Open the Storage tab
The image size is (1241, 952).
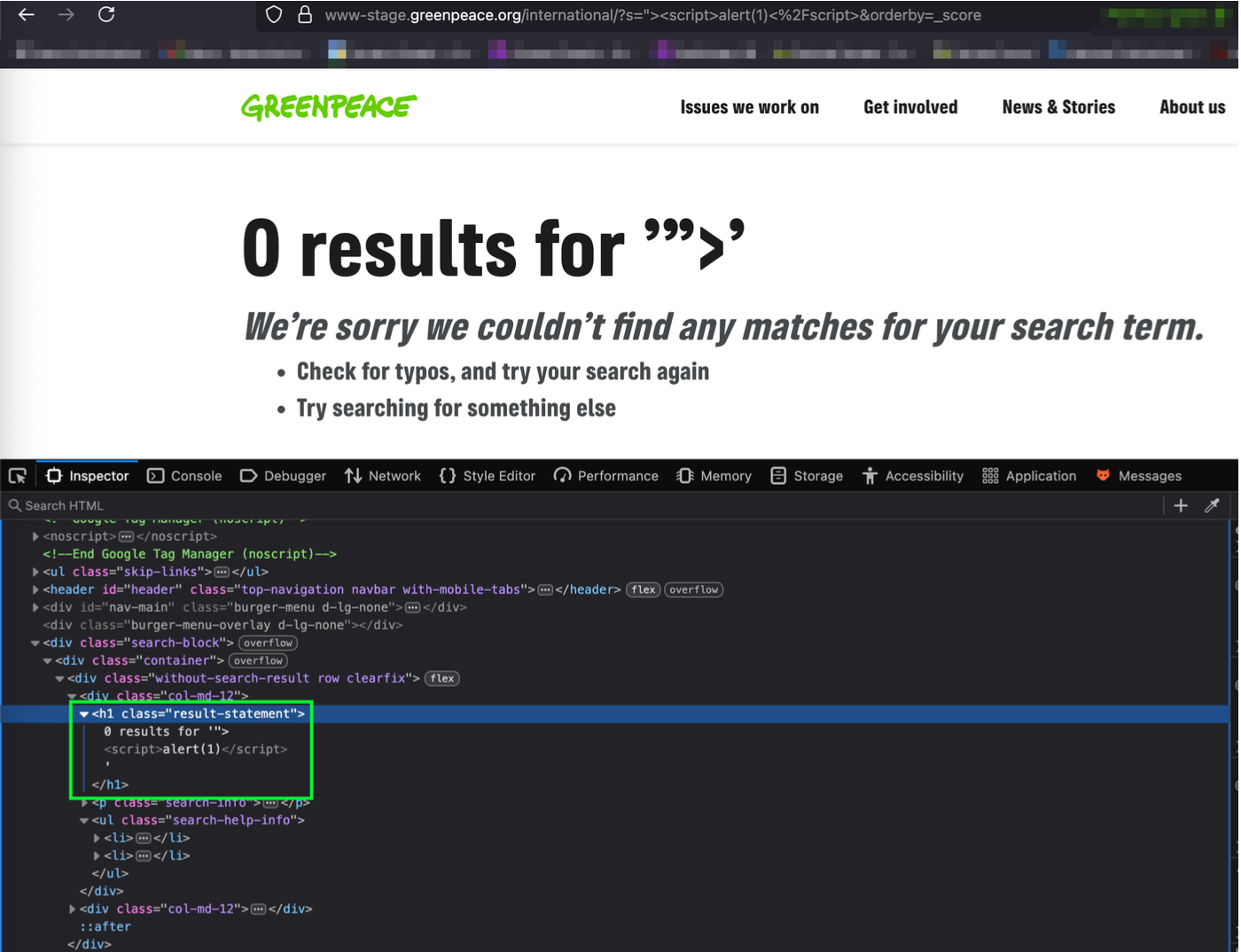[x=807, y=476]
